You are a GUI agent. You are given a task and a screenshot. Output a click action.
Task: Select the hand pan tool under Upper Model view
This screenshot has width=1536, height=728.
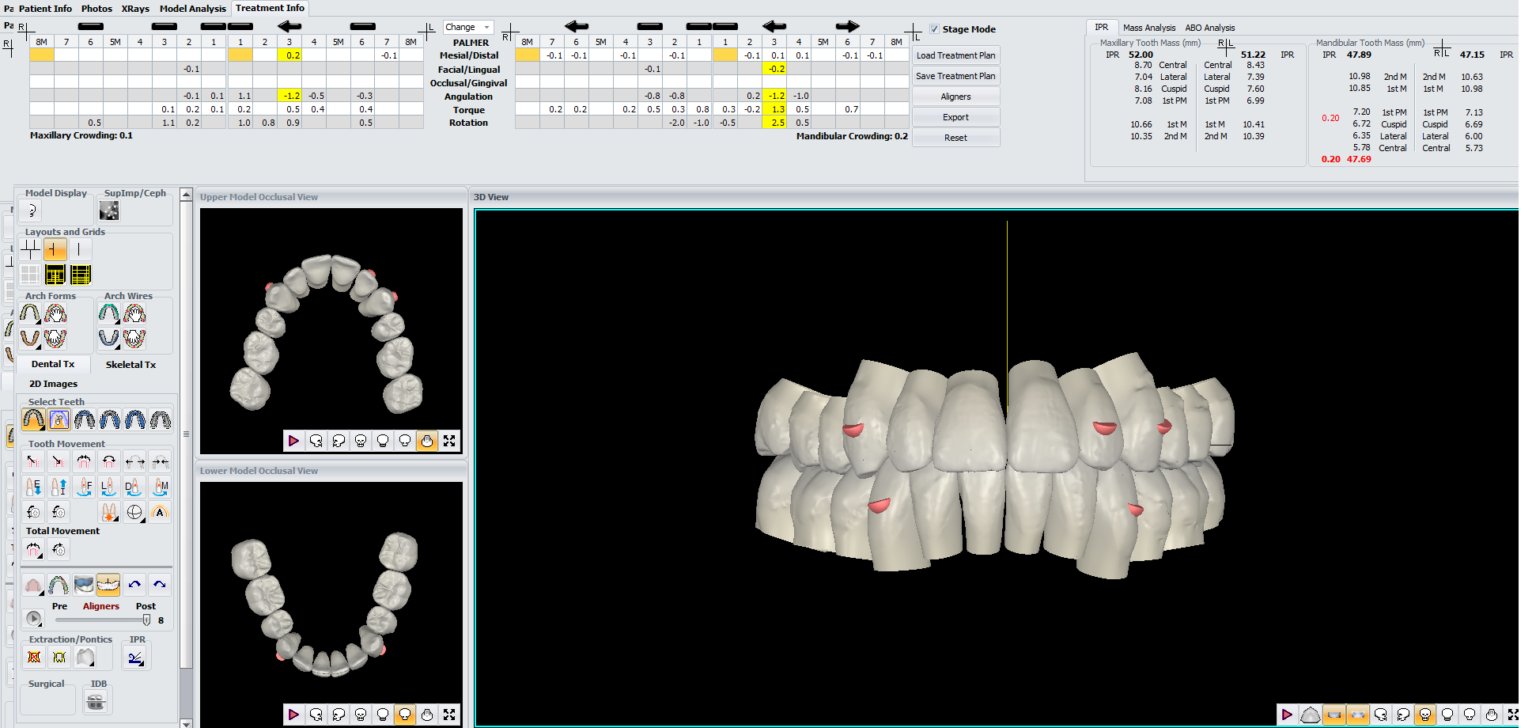click(x=427, y=440)
